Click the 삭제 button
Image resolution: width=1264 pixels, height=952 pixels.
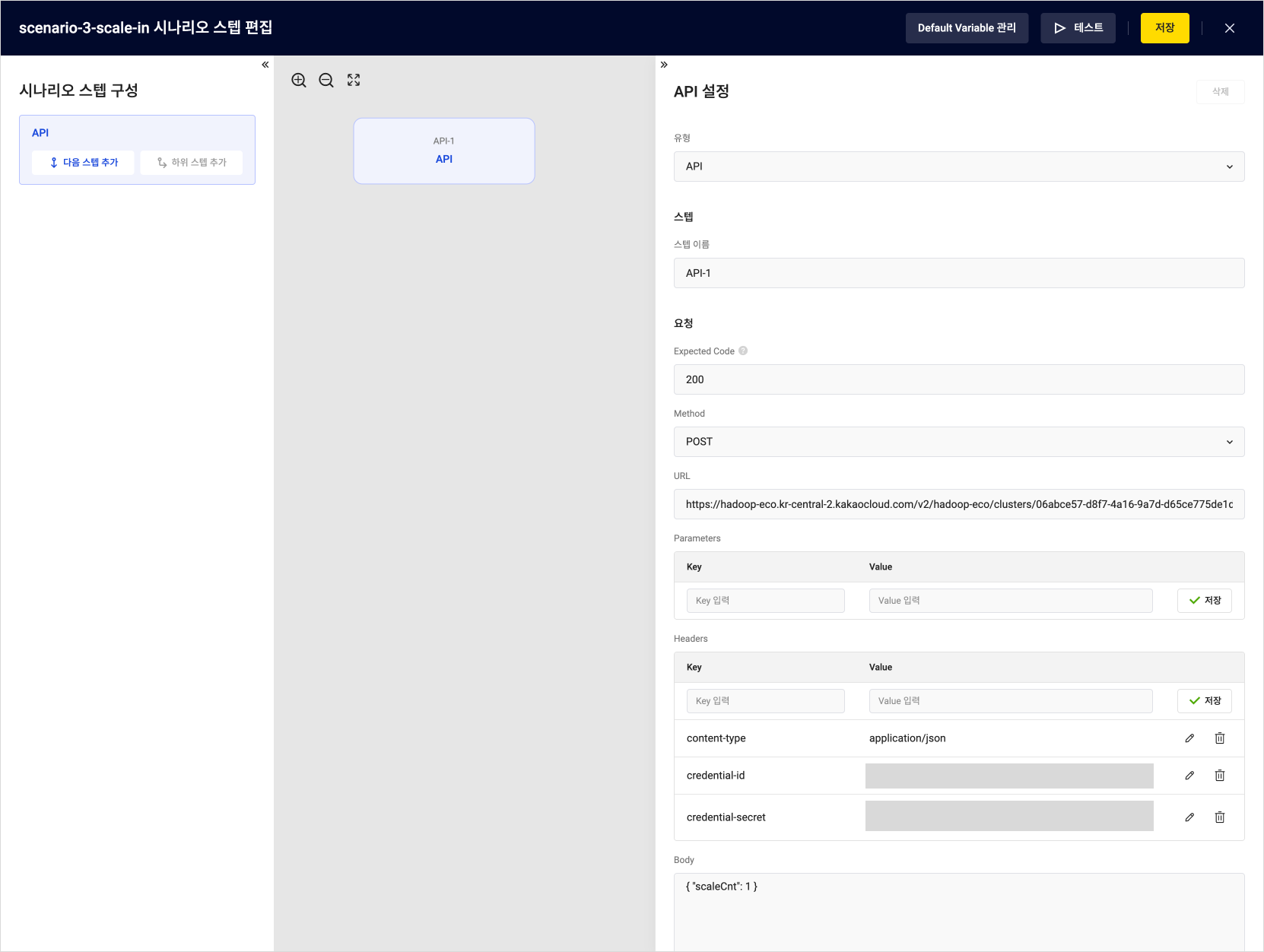[1220, 92]
